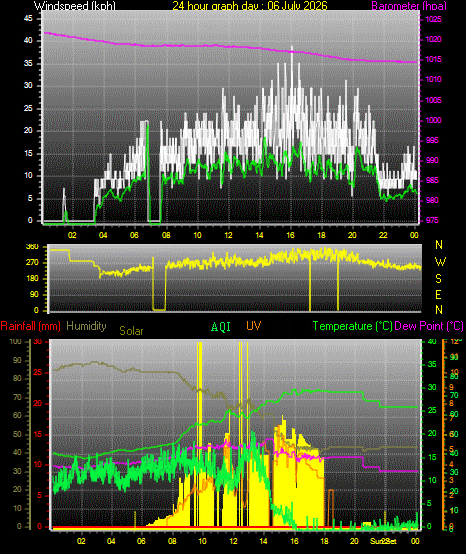
Task: Click the Barometer (hpa) legend label
Action: point(409,6)
